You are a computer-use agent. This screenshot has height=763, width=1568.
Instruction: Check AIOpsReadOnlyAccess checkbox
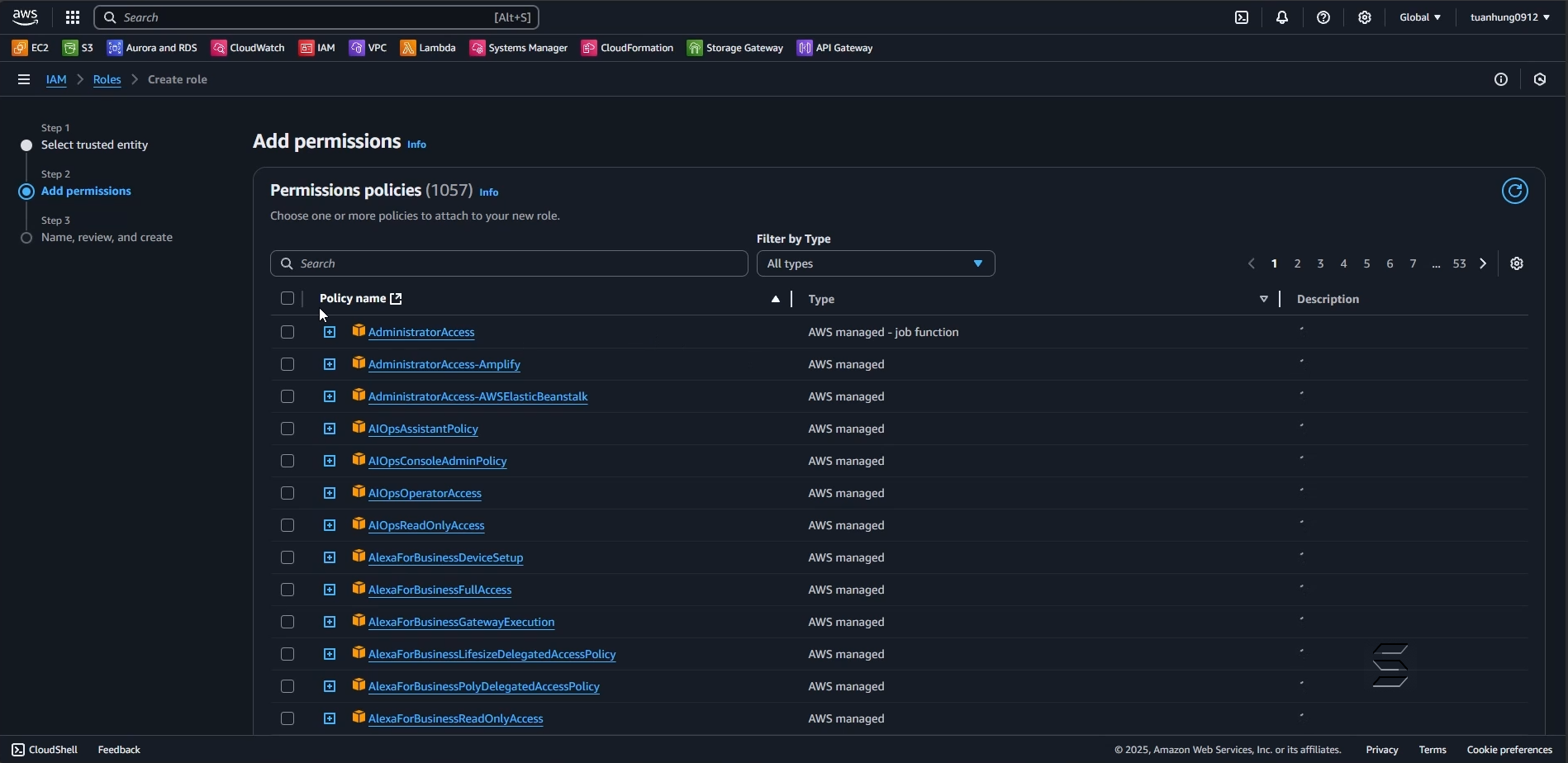click(x=287, y=525)
